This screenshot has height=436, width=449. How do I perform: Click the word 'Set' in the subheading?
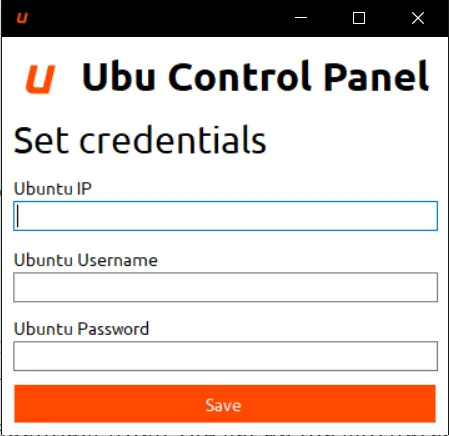pos(41,140)
